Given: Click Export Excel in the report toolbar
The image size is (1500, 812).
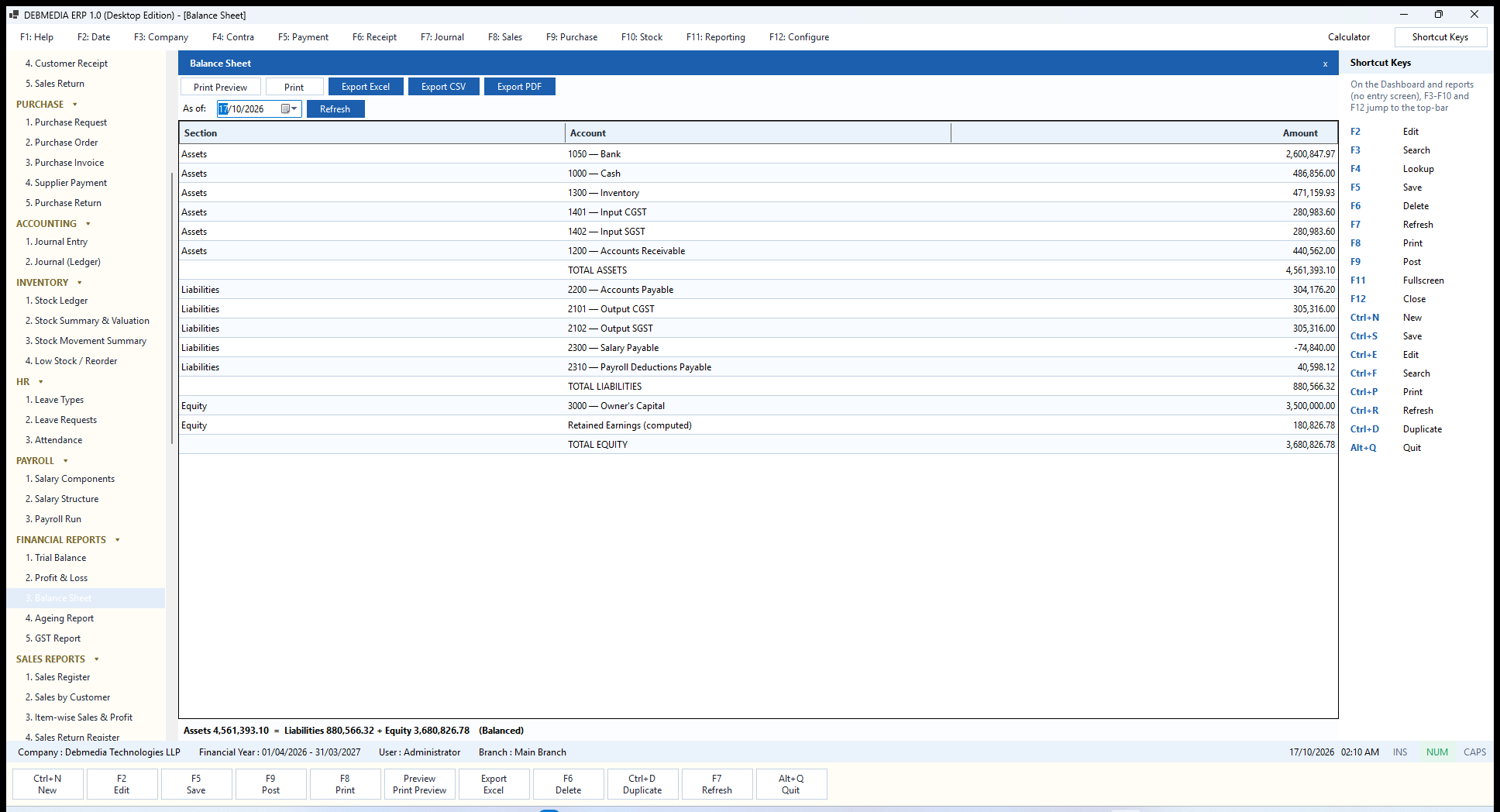Looking at the screenshot, I should coord(366,87).
